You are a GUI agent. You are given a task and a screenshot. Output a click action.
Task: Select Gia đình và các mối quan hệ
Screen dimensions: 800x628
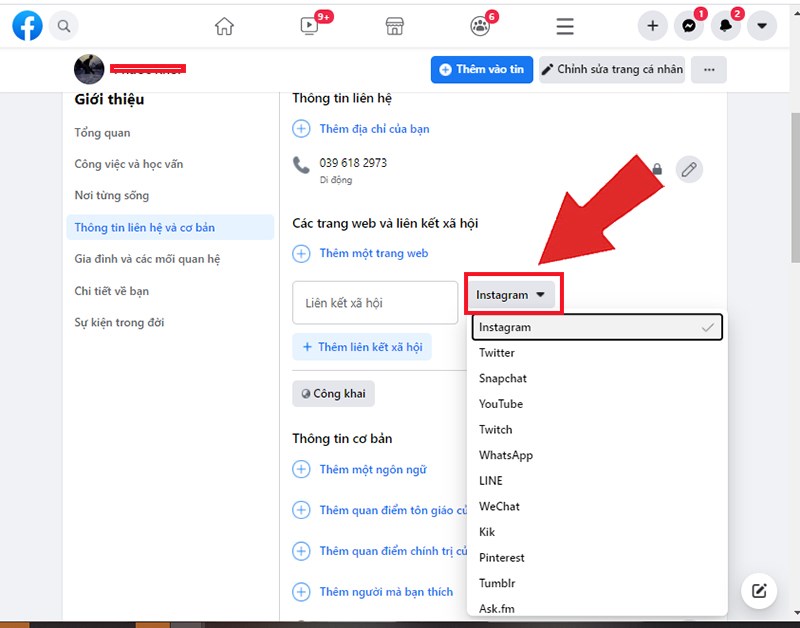click(147, 259)
